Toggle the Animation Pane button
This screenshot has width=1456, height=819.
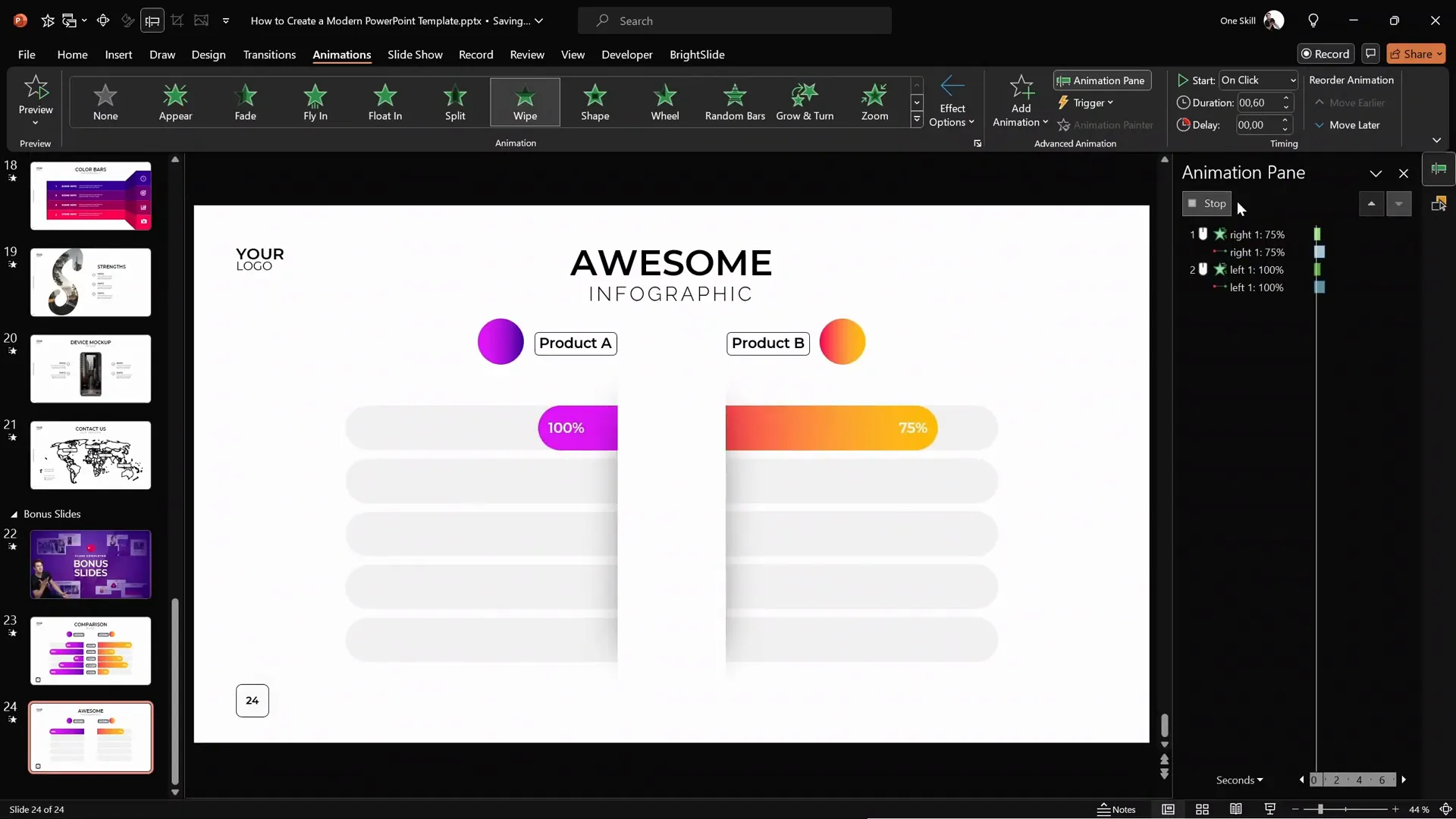1102,80
